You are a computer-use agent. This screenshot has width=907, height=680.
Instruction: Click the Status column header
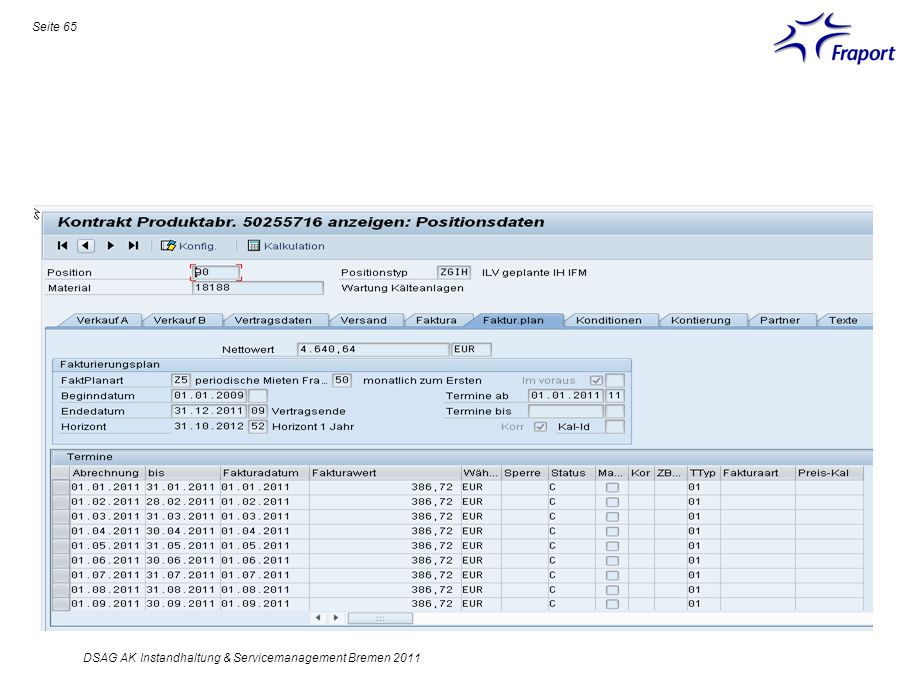click(x=572, y=473)
